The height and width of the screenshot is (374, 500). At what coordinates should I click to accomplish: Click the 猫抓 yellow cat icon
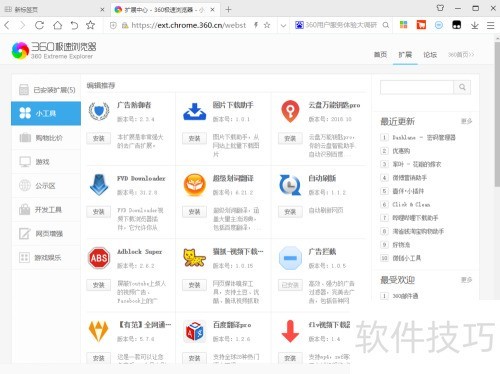coord(194,258)
